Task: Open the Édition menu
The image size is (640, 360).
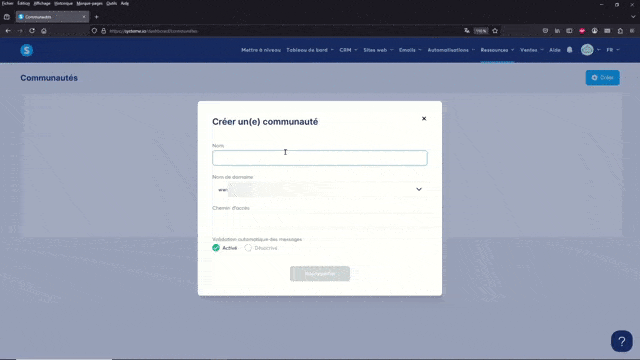Action: point(23,3)
